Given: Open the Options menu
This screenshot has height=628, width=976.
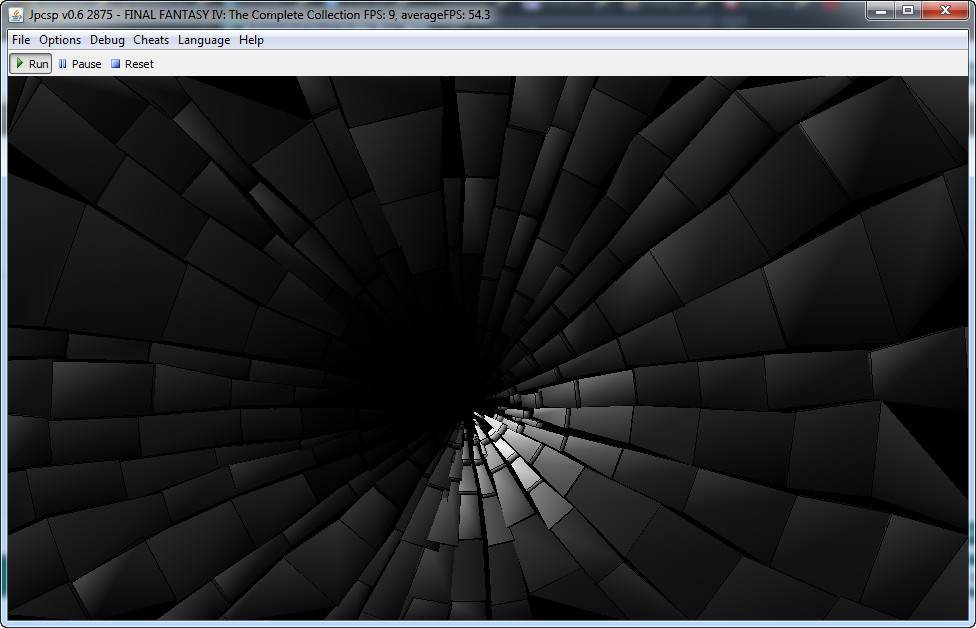Looking at the screenshot, I should pos(60,40).
